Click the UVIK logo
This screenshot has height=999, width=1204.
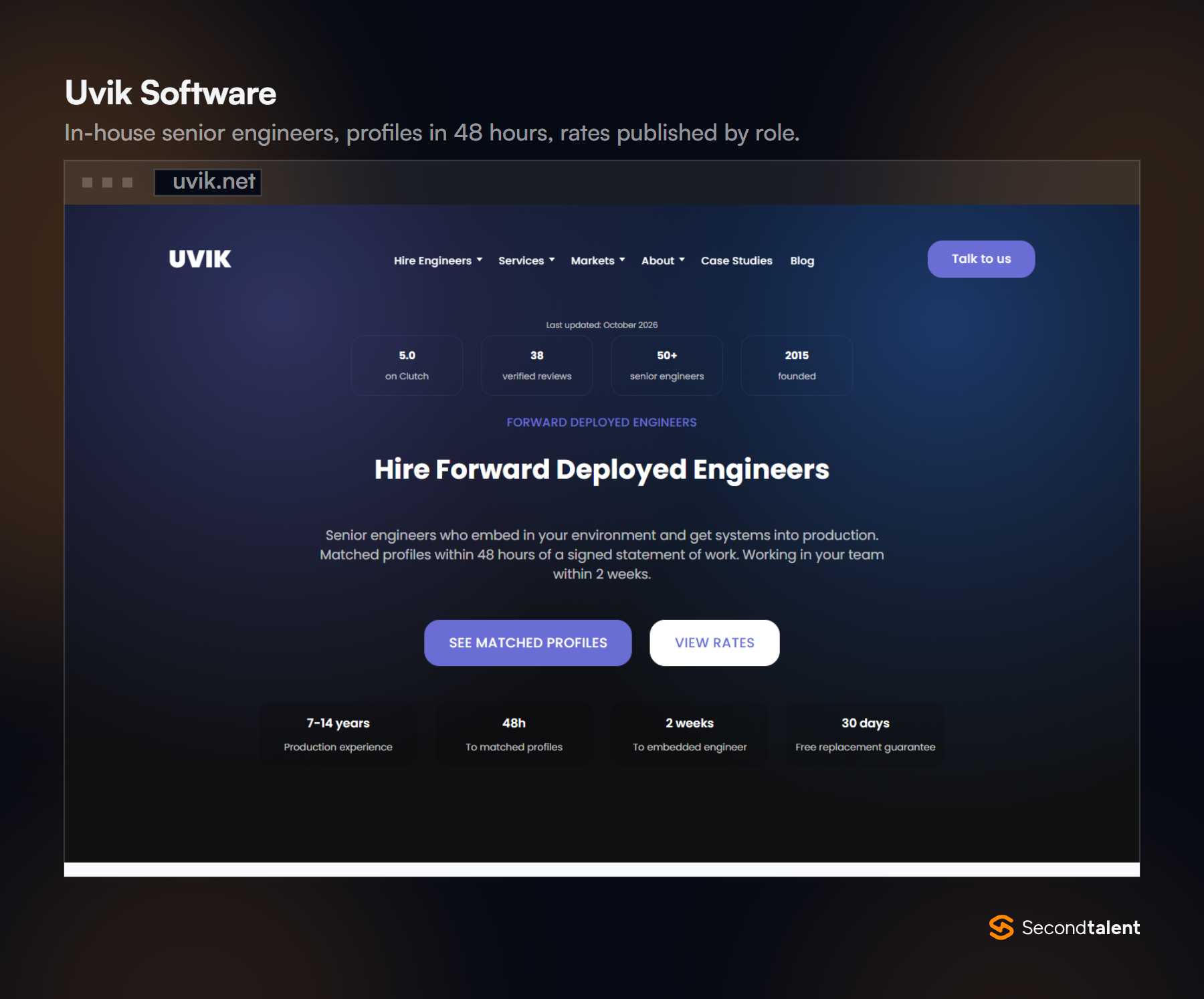point(200,259)
